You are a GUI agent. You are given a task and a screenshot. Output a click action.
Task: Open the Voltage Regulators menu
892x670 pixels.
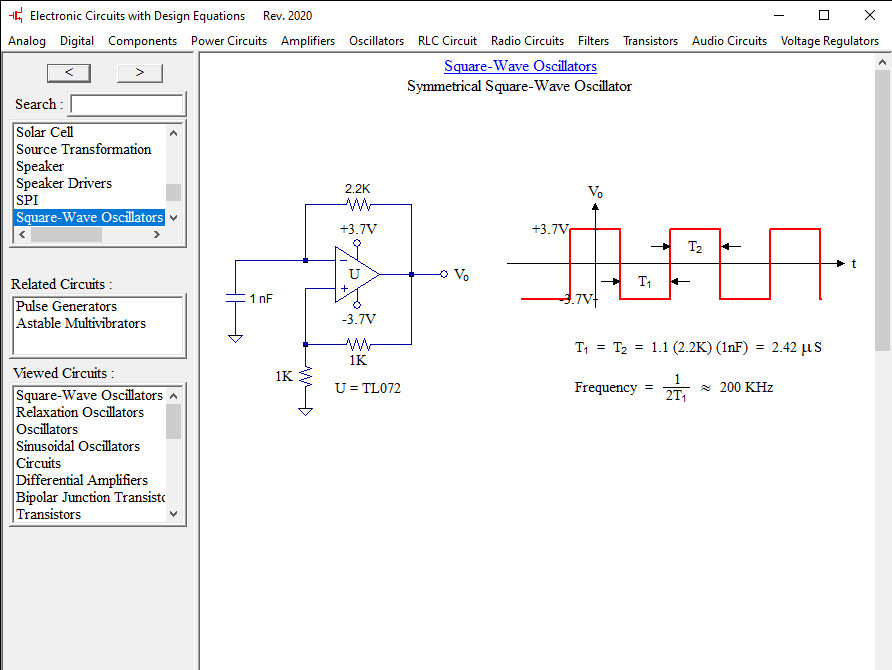tap(829, 41)
